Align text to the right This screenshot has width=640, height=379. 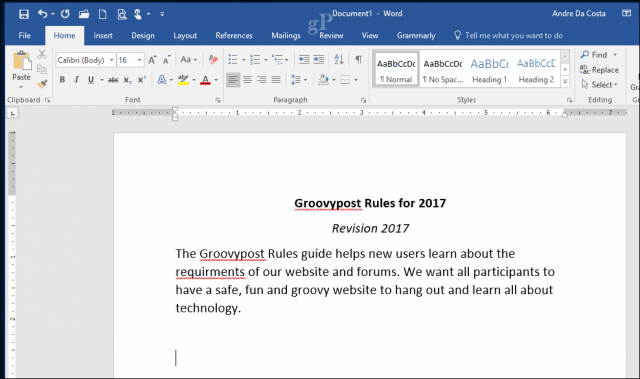click(x=262, y=80)
